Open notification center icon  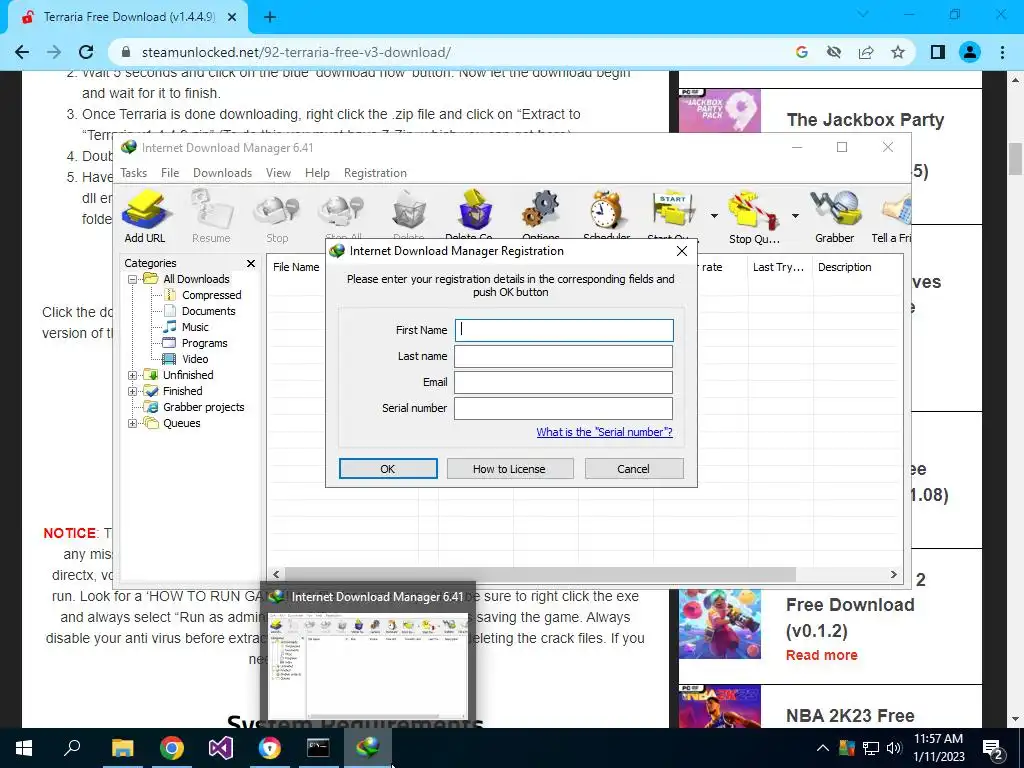(993, 748)
